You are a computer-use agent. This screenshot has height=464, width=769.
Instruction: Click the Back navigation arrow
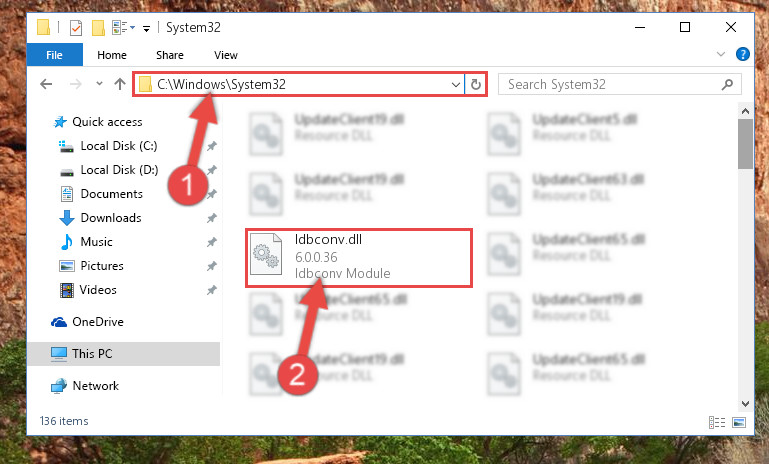point(46,84)
